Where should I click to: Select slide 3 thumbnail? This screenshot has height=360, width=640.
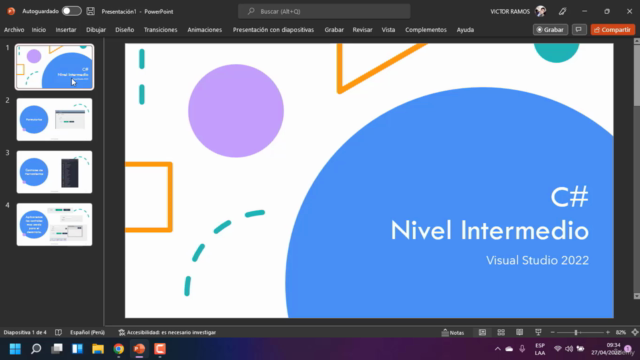click(x=54, y=172)
